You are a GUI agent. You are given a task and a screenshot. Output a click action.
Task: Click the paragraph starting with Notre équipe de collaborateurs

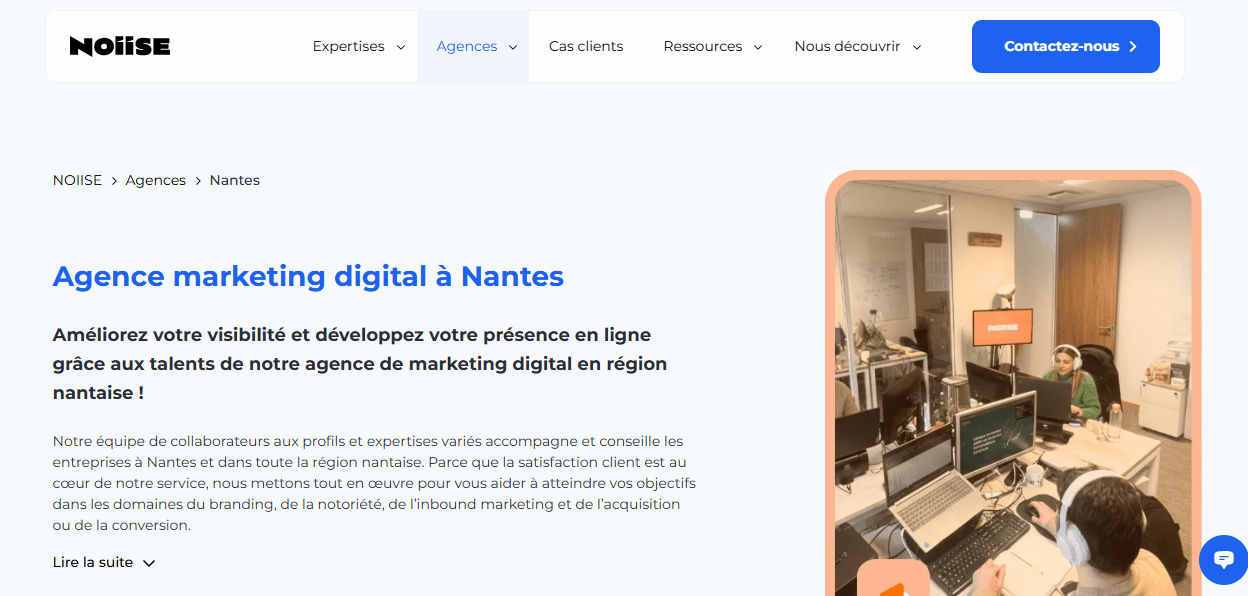point(374,483)
